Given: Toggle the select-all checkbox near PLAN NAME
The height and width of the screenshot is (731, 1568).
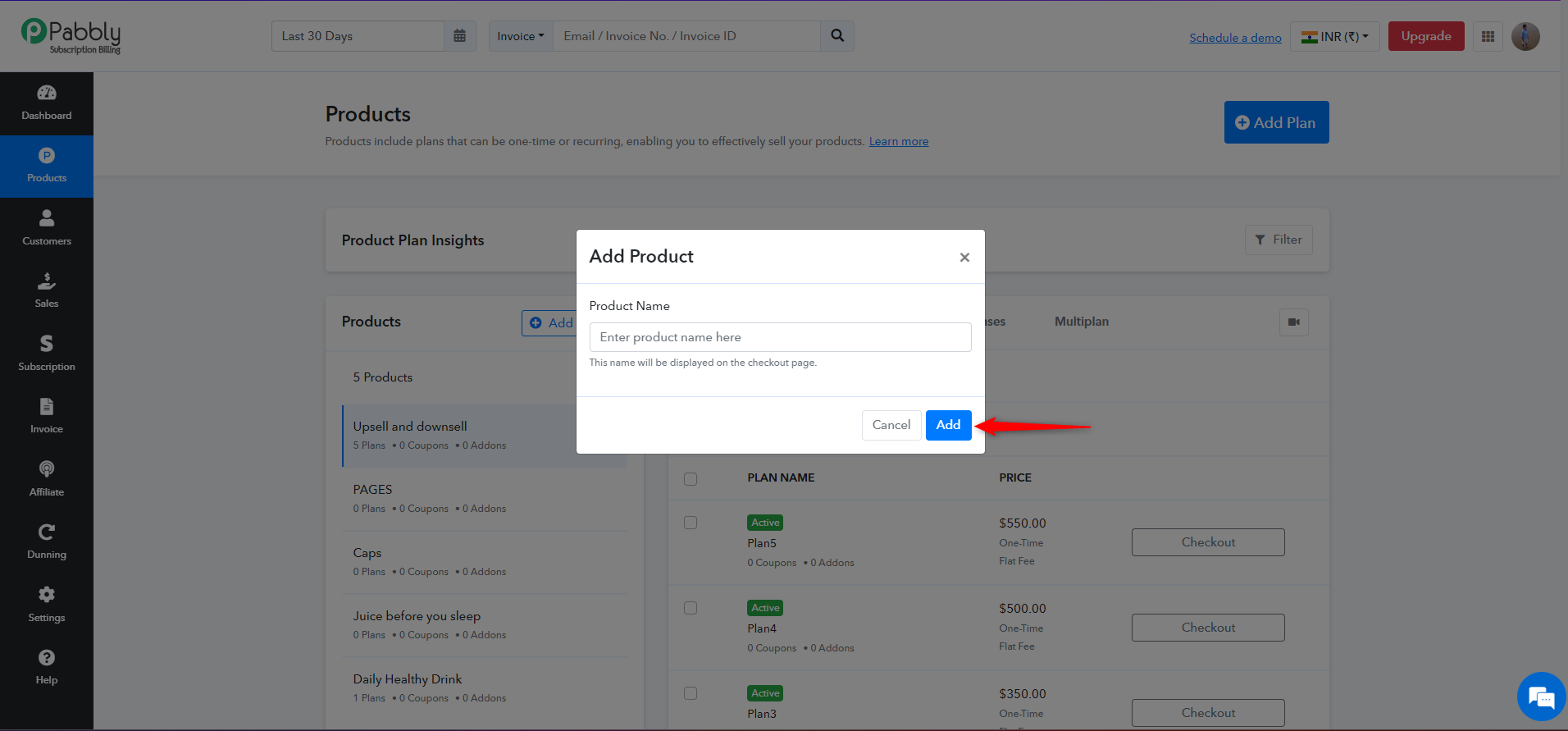Looking at the screenshot, I should pyautogui.click(x=691, y=478).
